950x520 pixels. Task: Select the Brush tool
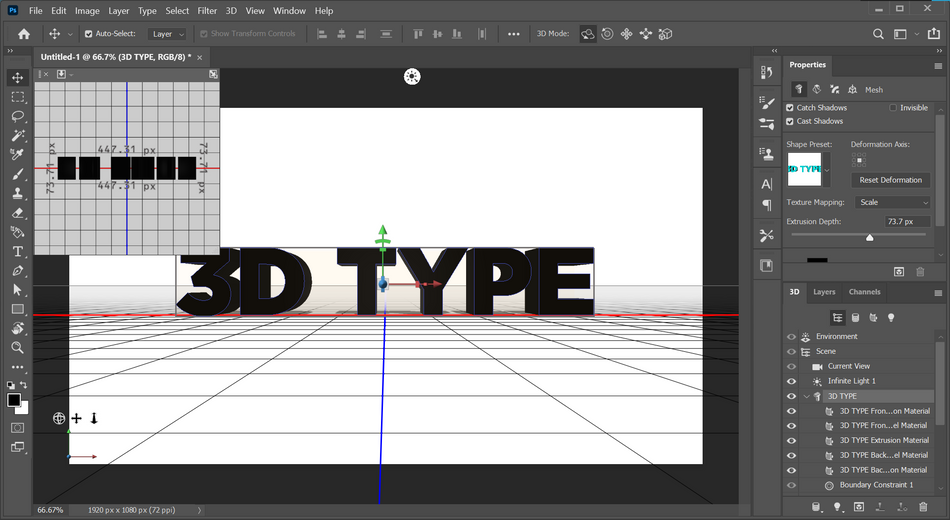pyautogui.click(x=18, y=174)
